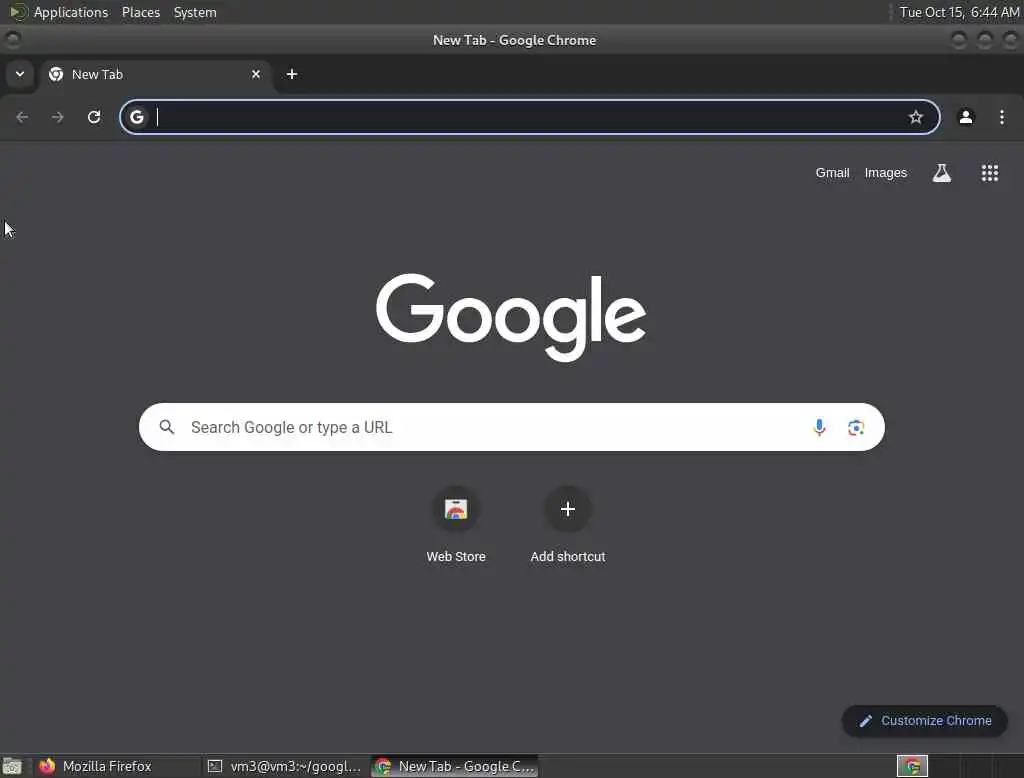Open the Web Store shortcut
The image size is (1024, 778).
456,509
